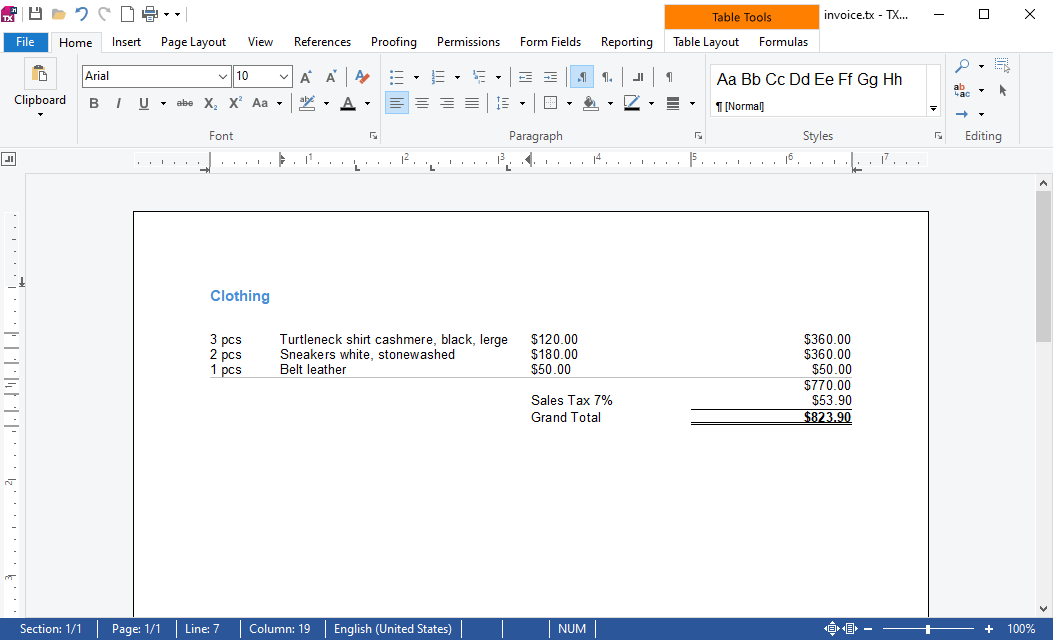Click the Print icon in quick access toolbar
The width and height of the screenshot is (1053, 640).
pyautogui.click(x=150, y=13)
